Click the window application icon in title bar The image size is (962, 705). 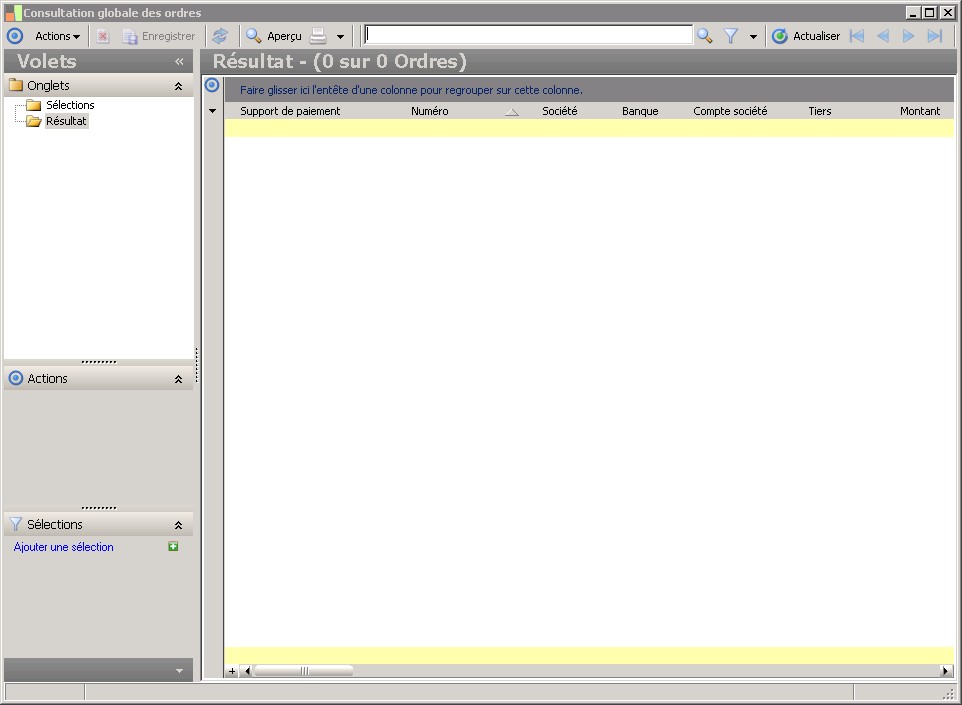[x=13, y=12]
